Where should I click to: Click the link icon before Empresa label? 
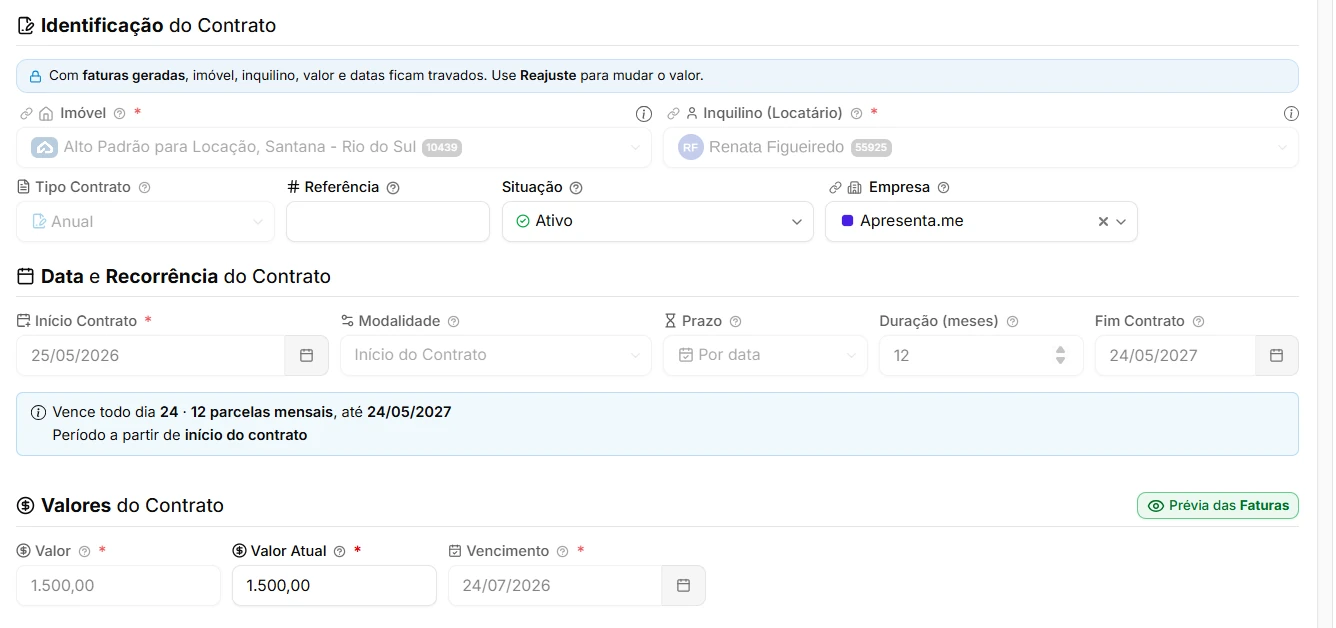[835, 188]
